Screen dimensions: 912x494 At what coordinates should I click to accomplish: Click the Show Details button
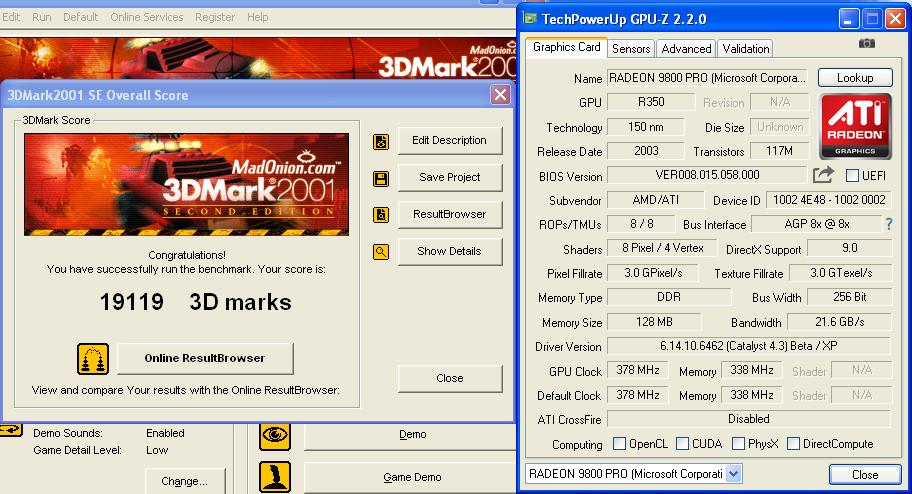[x=450, y=251]
